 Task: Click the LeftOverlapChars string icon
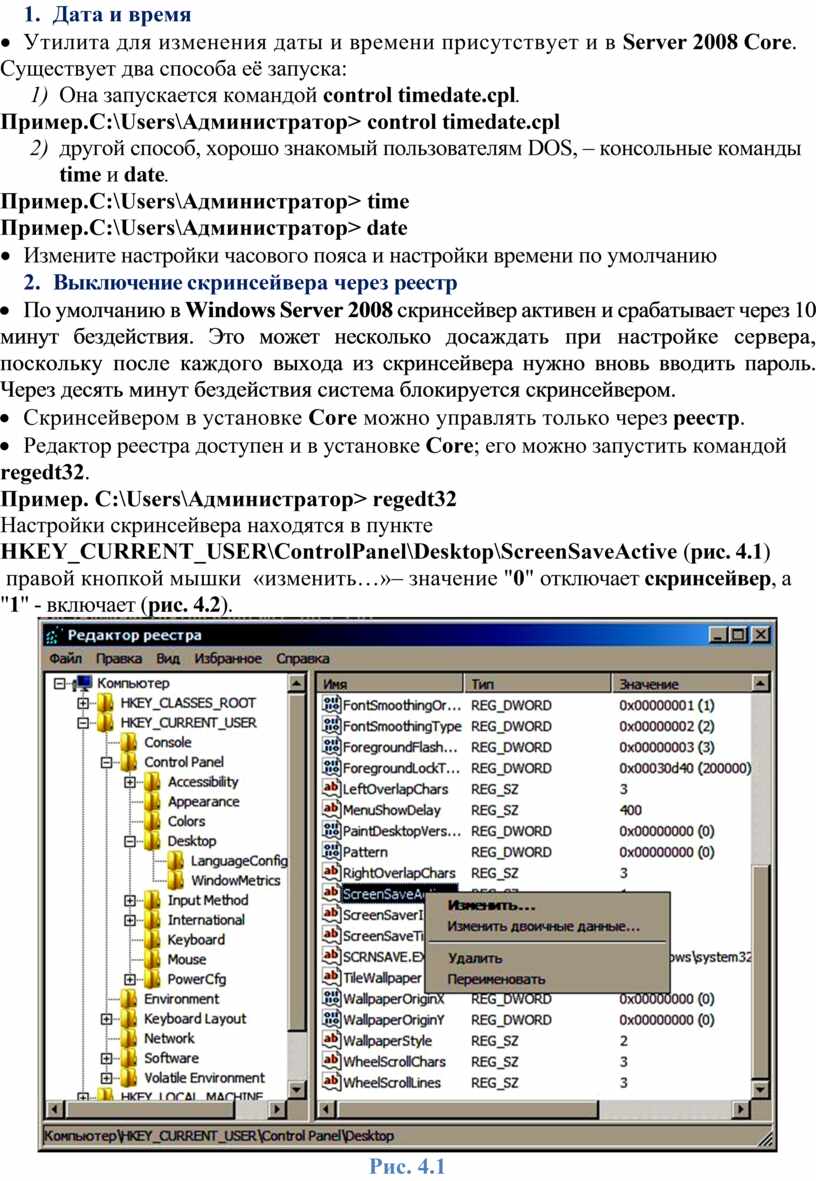[331, 789]
